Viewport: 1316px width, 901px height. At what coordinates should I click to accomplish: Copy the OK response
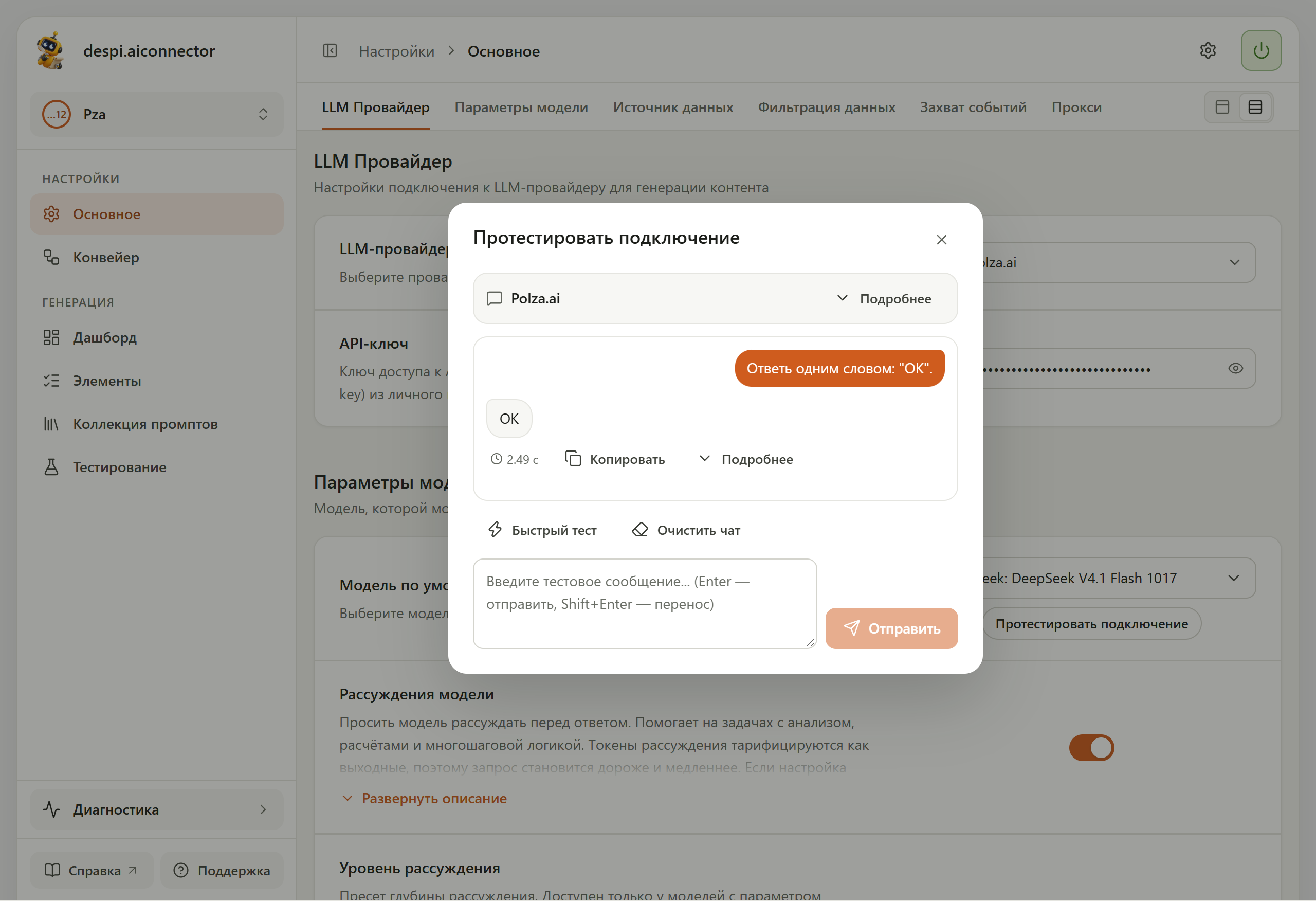615,459
